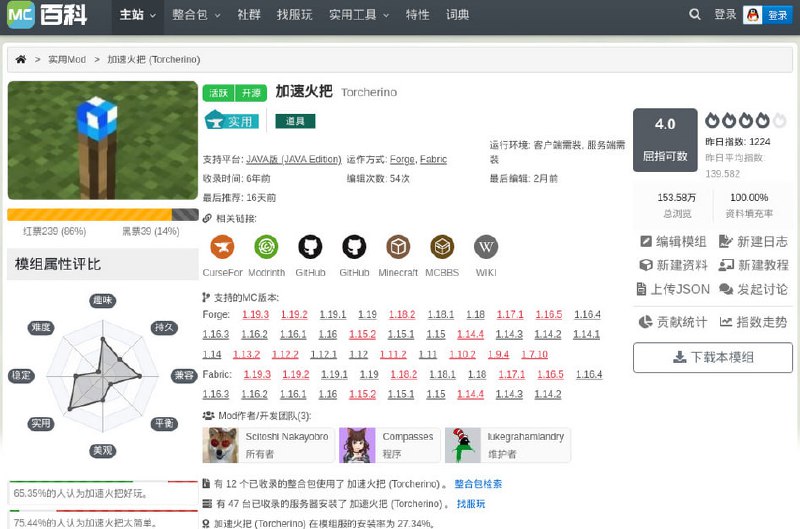
Task: Click 黑票39 (14%) vote label
Action: point(151,232)
